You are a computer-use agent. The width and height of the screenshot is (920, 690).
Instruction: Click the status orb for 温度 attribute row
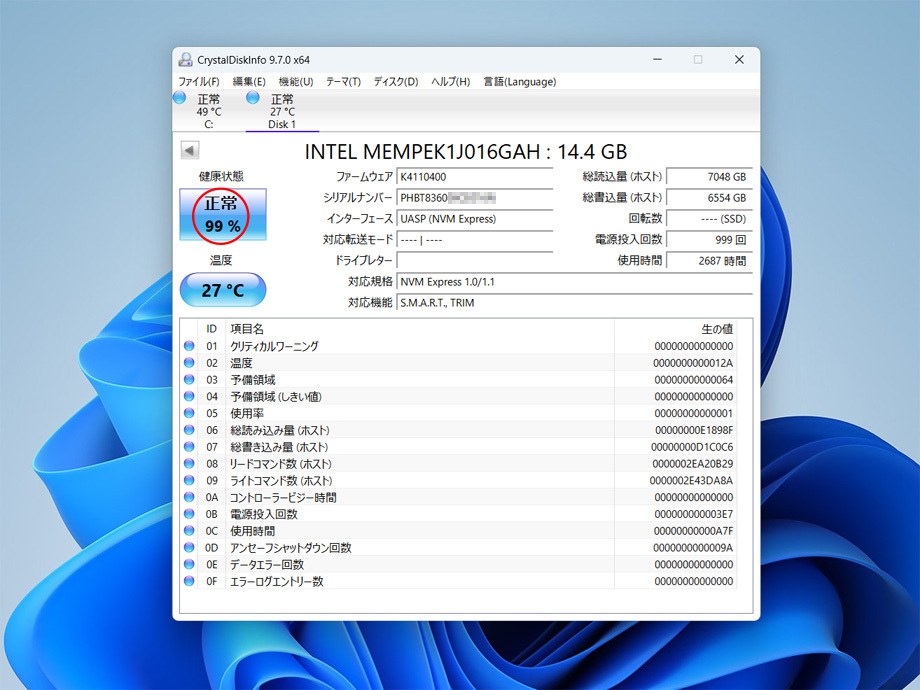(189, 363)
